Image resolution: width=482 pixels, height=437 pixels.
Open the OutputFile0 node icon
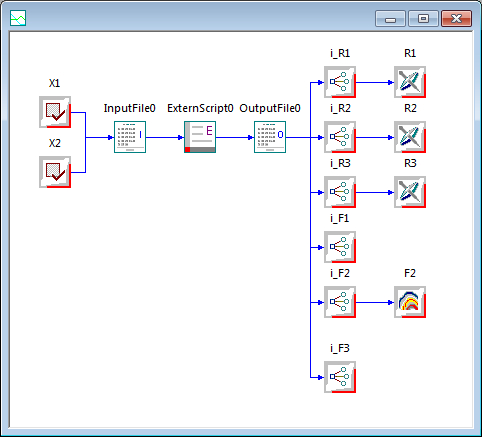[270, 137]
